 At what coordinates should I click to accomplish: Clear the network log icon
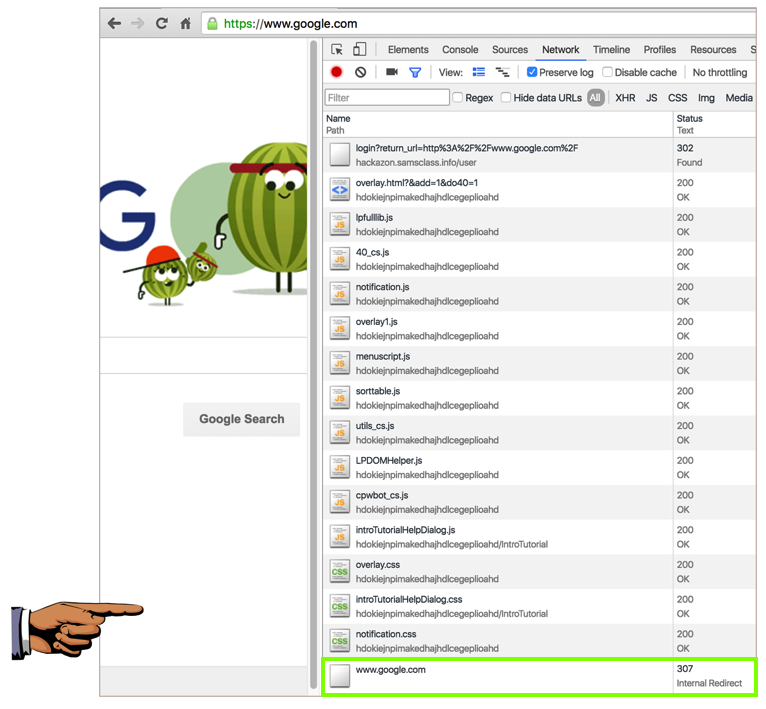pos(361,72)
